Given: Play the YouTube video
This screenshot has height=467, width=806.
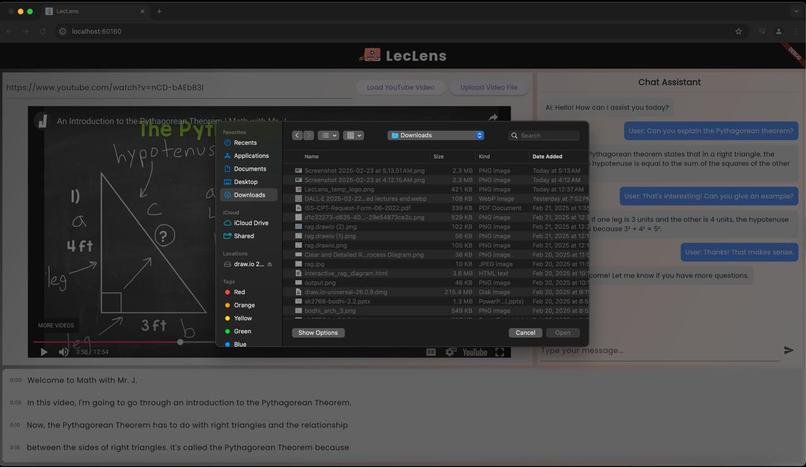Looking at the screenshot, I should pos(44,352).
